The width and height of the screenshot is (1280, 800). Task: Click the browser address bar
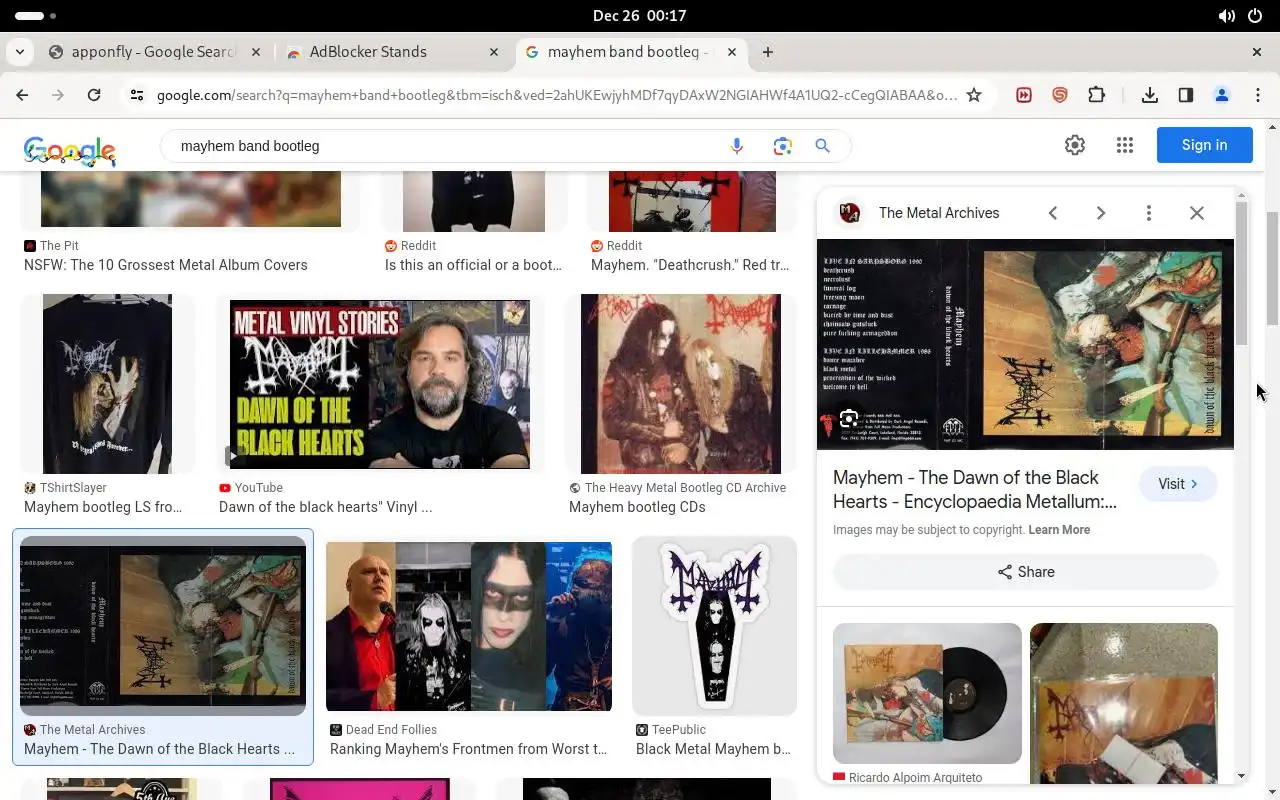(x=556, y=95)
